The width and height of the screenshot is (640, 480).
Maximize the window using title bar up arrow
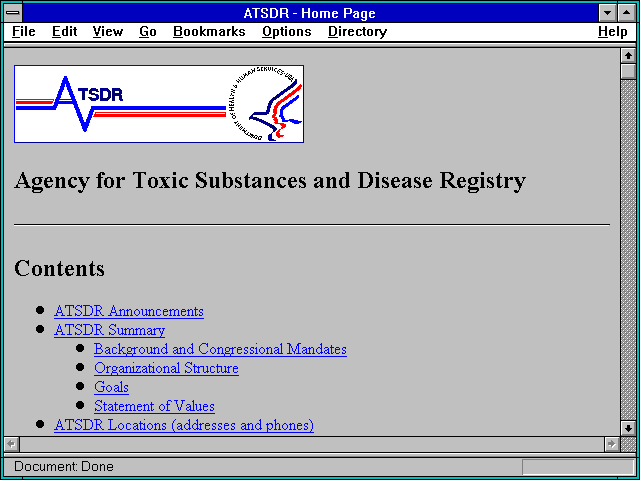pos(627,13)
